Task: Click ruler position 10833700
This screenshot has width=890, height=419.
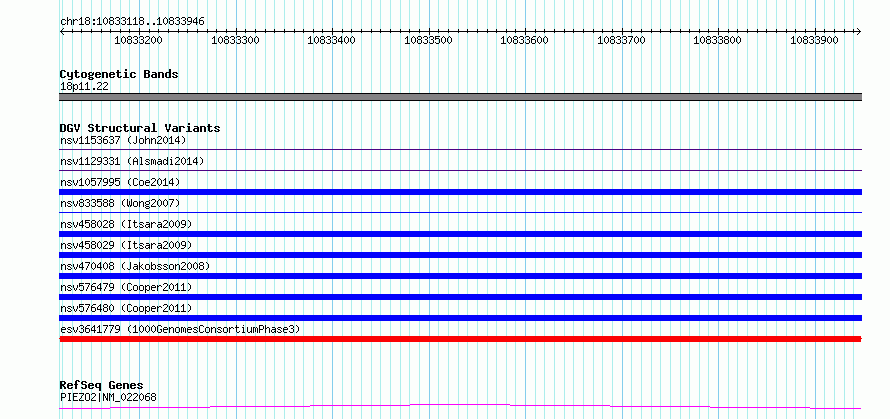Action: (x=622, y=40)
